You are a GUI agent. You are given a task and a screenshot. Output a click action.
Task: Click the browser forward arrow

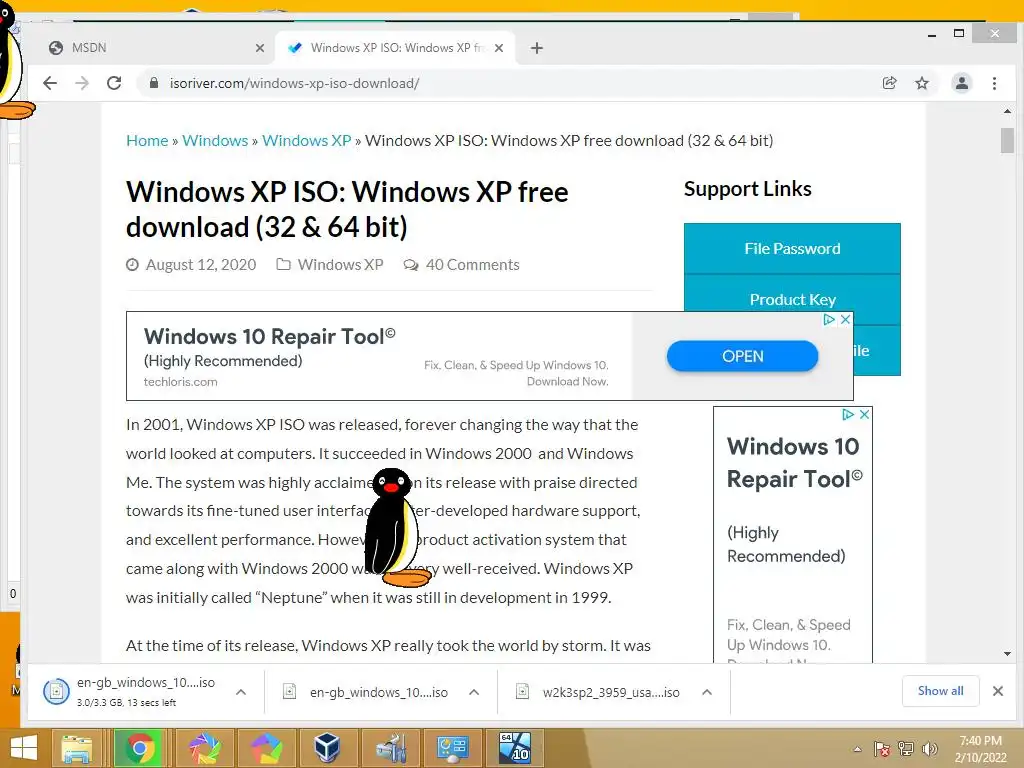click(82, 83)
